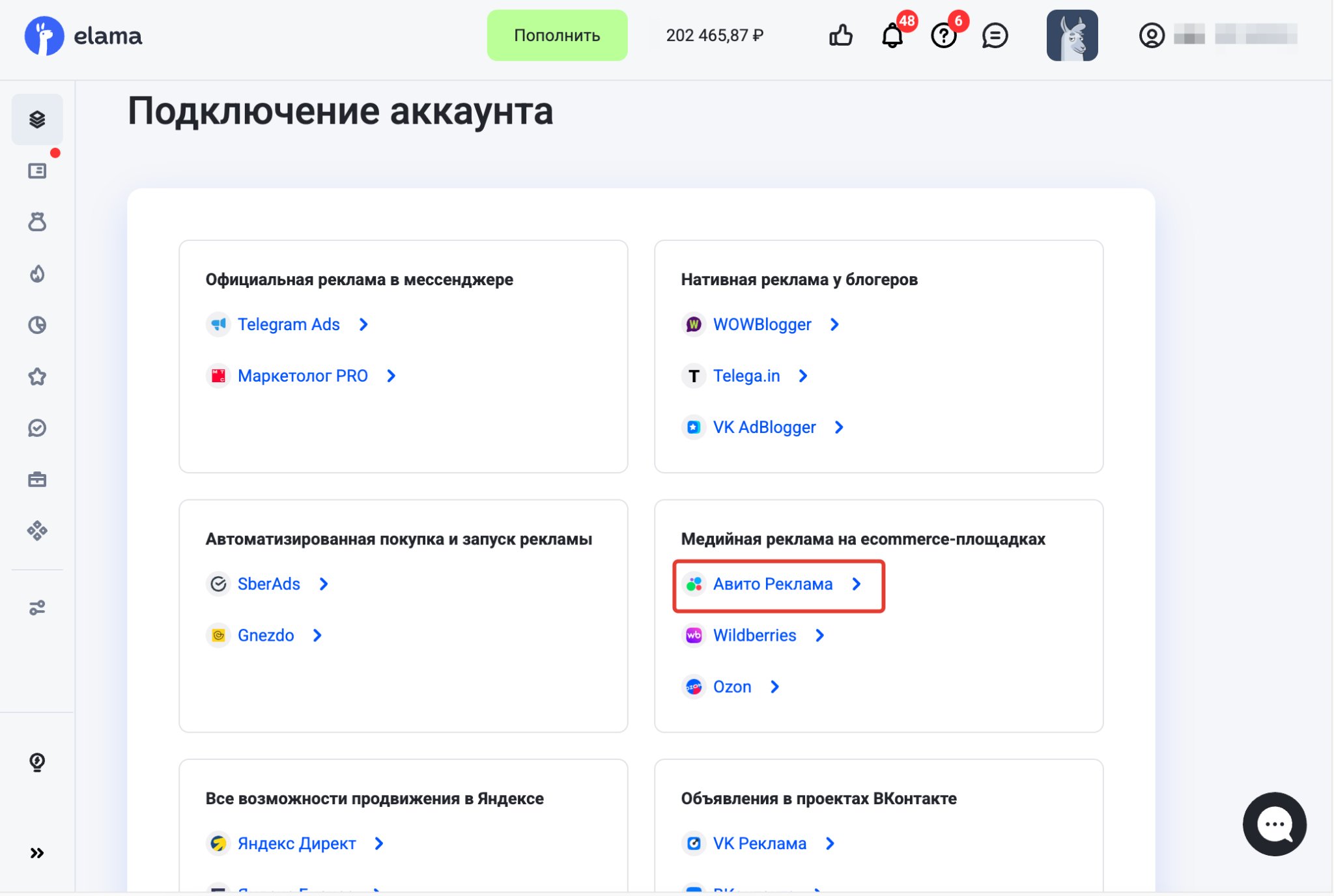Viewport: 1334px width, 896px height.
Task: Open the VK AdBlogger link
Action: (765, 427)
